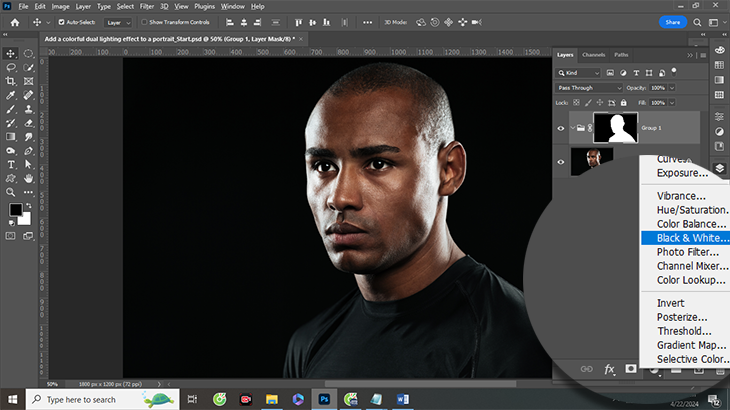This screenshot has width=730, height=410.
Task: Toggle the Auto-Select checkbox
Action: click(62, 21)
